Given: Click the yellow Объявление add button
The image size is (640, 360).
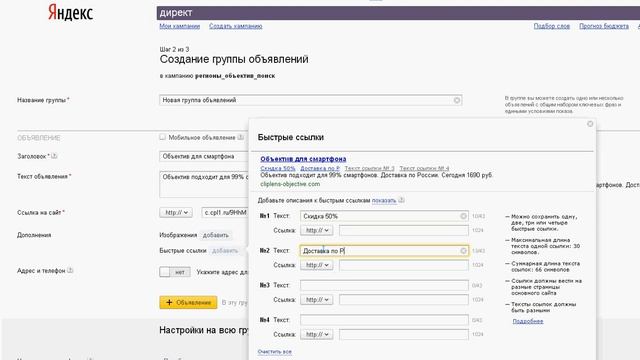Looking at the screenshot, I should 188,302.
